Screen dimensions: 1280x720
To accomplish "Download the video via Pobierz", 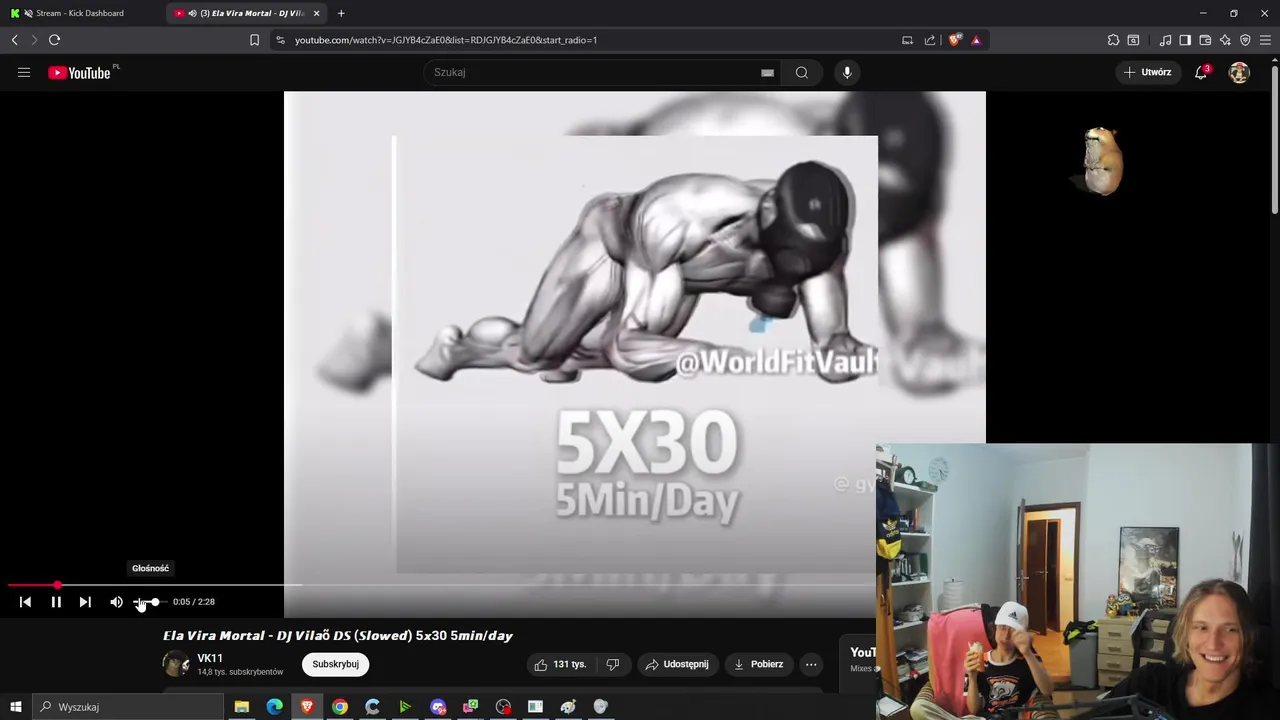I will 758,664.
